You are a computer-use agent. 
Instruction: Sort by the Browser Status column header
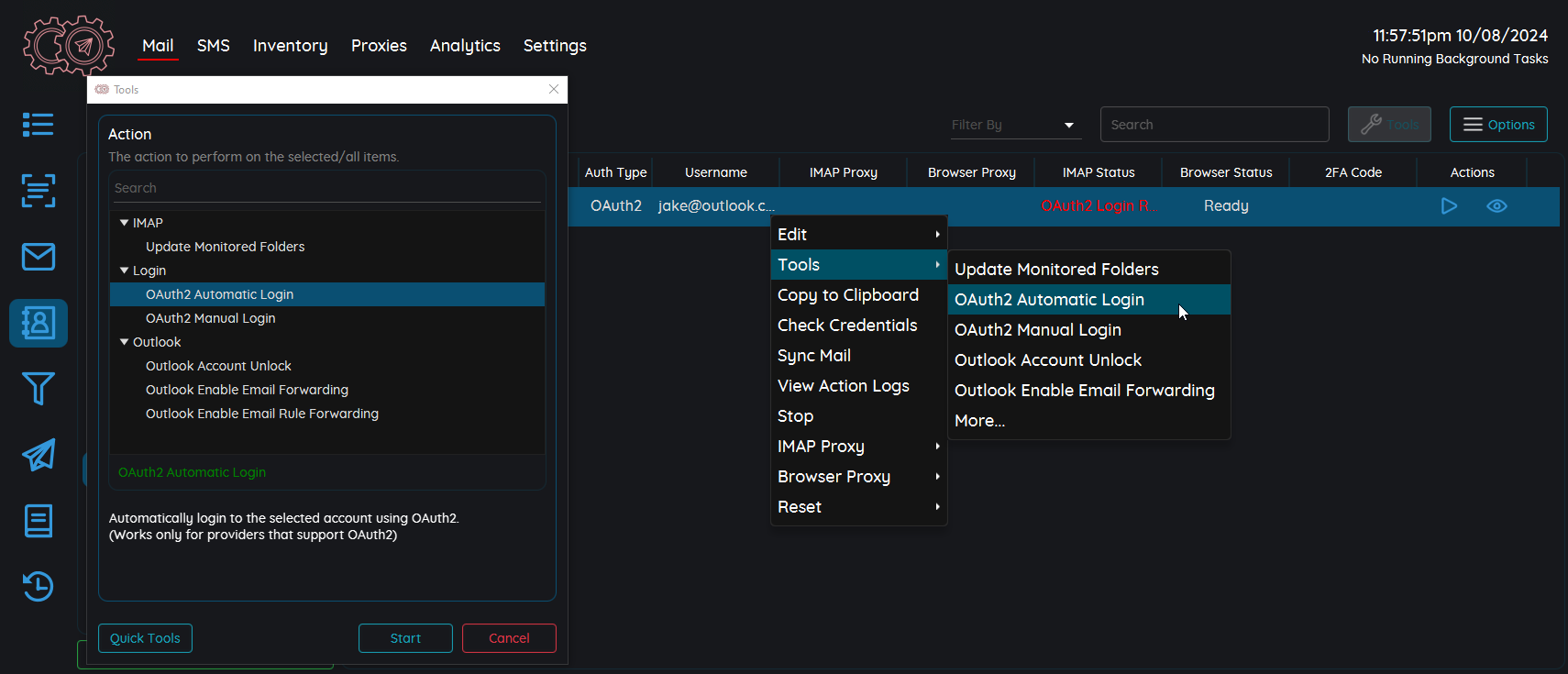[x=1226, y=172]
